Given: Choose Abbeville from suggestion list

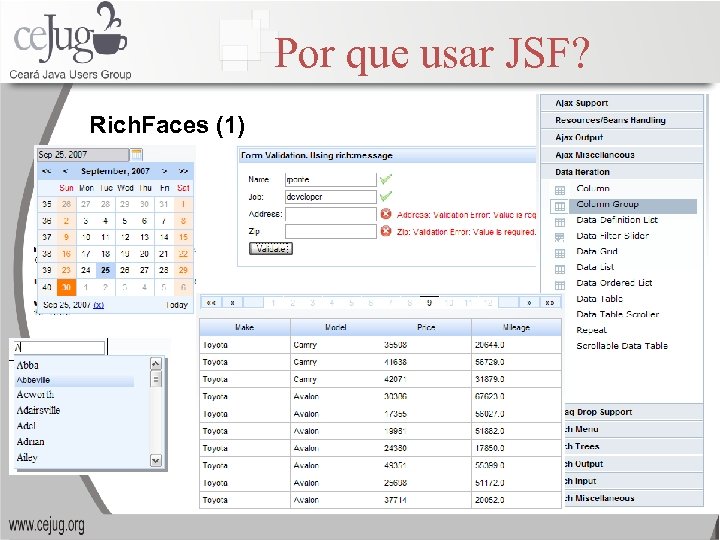Looking at the screenshot, I should click(74, 380).
